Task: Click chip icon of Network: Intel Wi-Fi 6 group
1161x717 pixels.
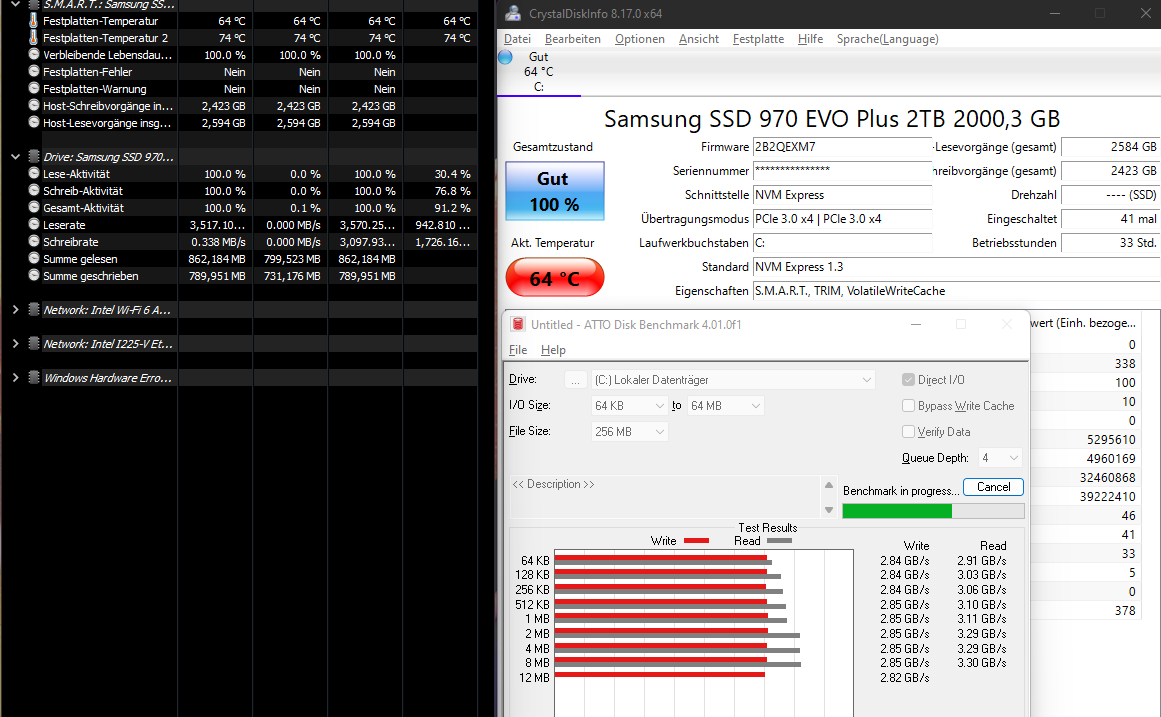Action: [33, 310]
